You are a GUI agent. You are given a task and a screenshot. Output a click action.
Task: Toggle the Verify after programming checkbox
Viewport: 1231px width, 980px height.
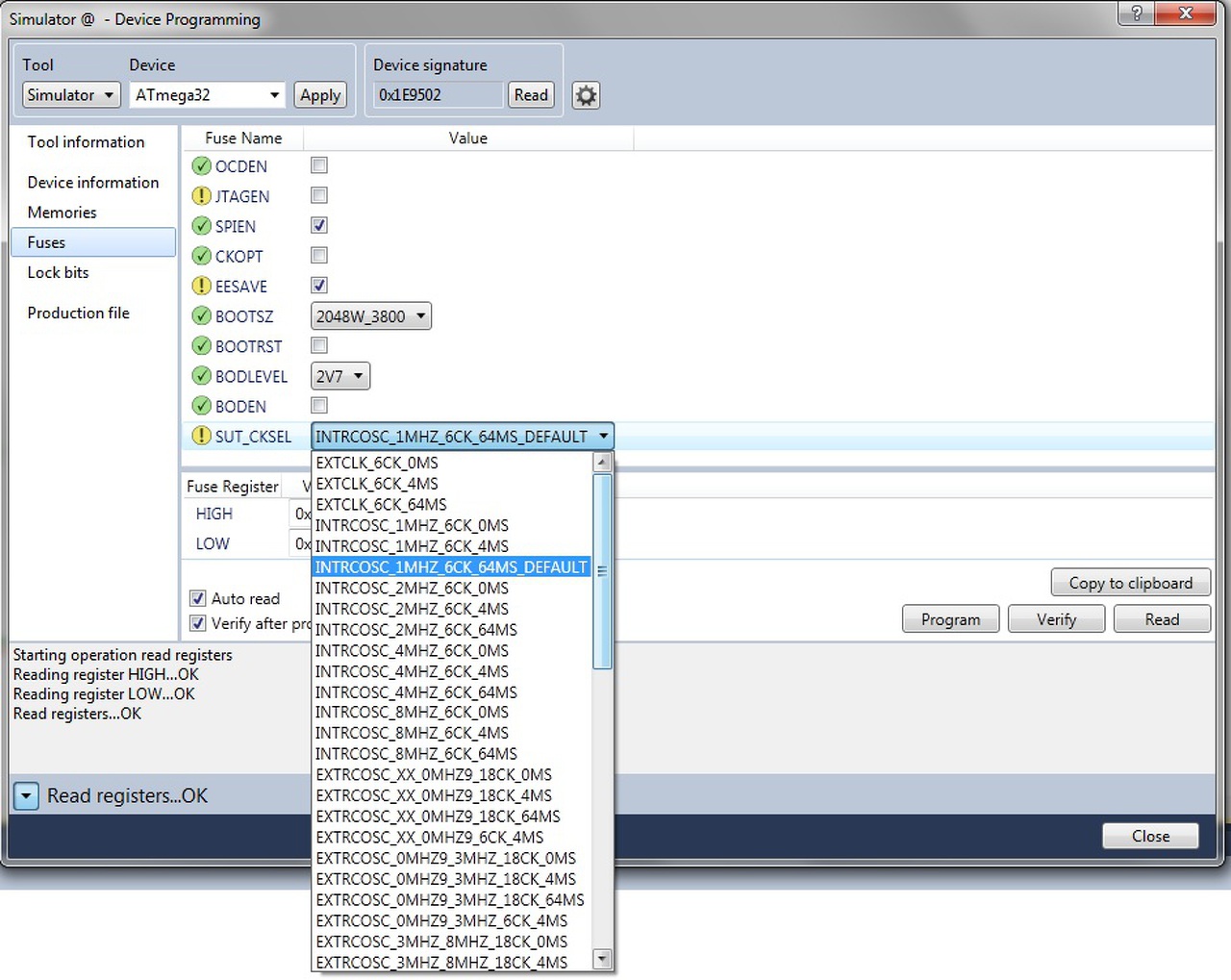click(x=198, y=623)
